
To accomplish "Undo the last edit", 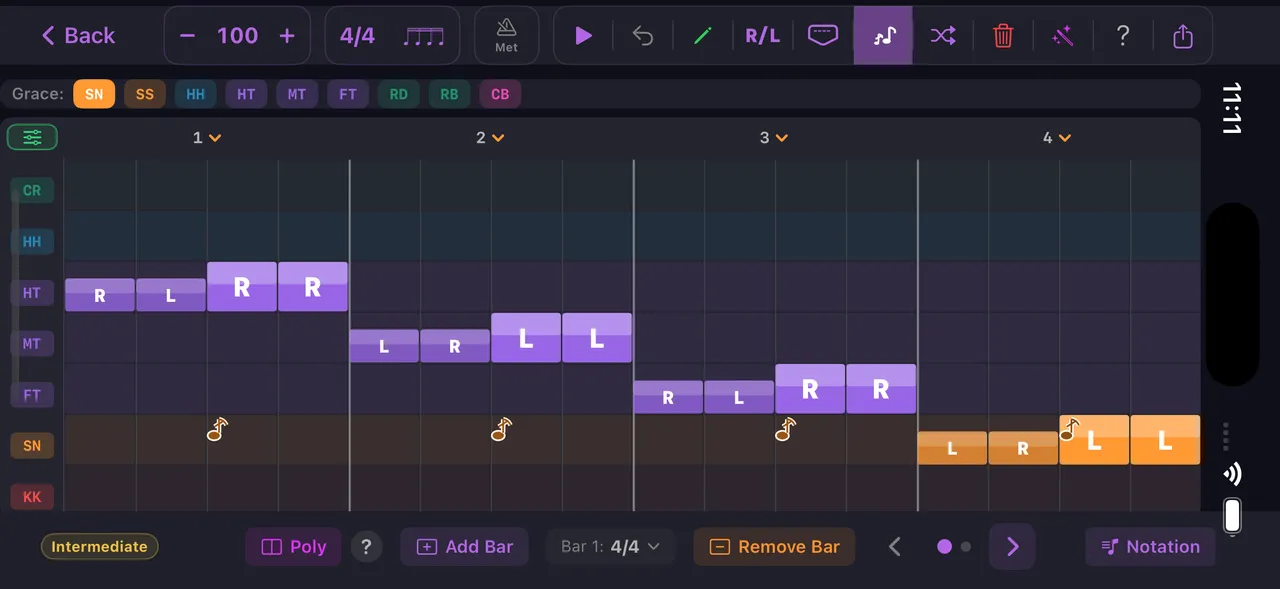I will point(643,36).
